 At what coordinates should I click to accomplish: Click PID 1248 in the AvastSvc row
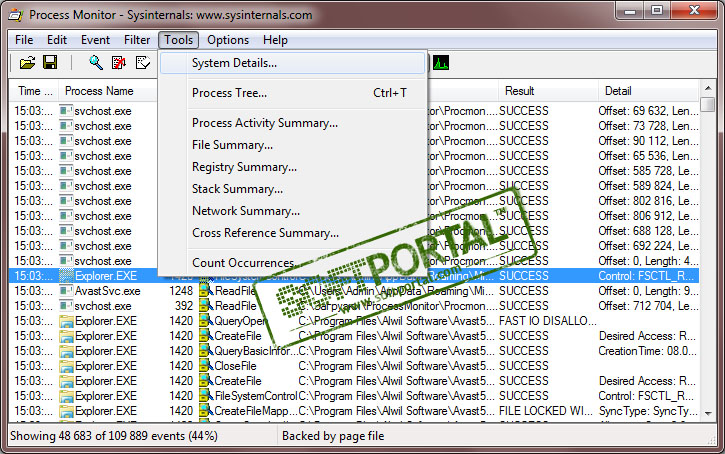coord(181,291)
